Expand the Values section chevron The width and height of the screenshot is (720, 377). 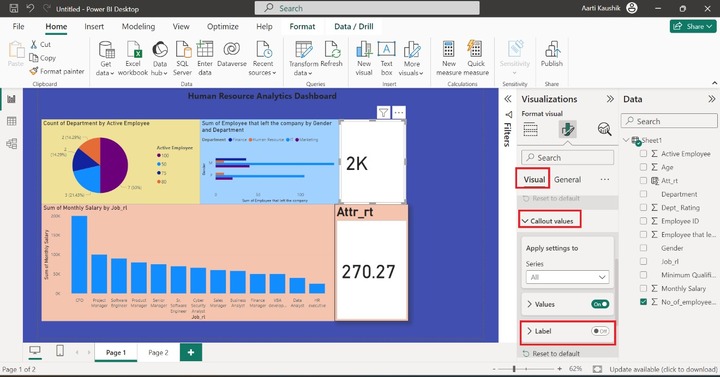[x=529, y=304]
